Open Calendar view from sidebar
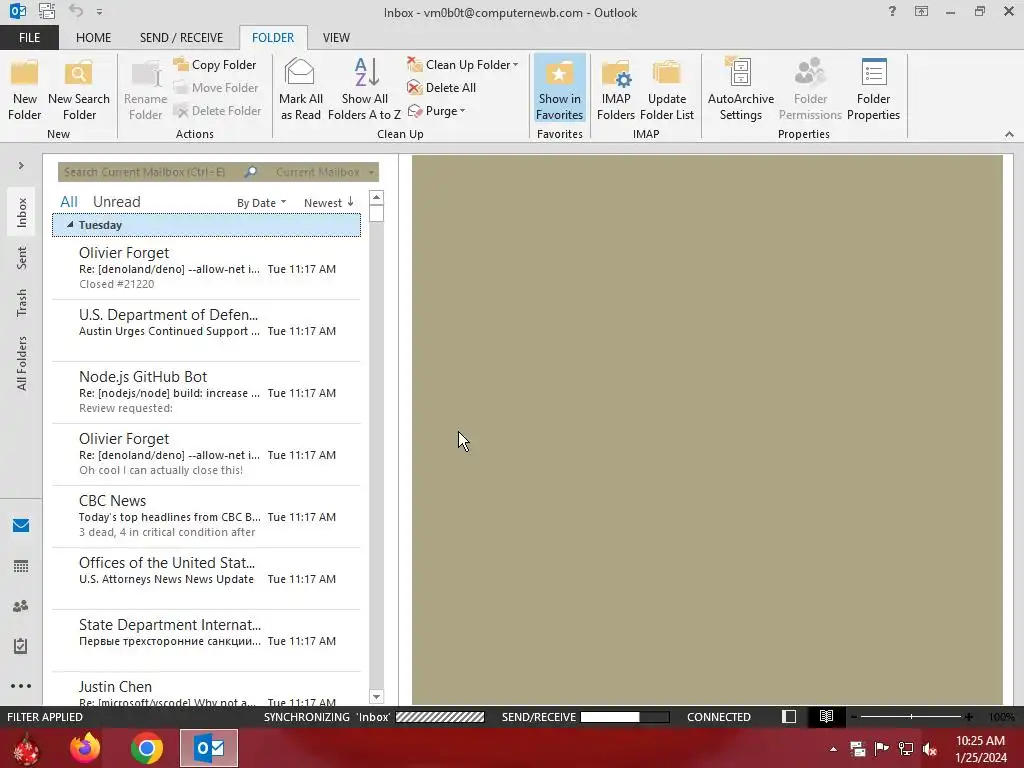Screen dimensions: 1024x768 click(x=21, y=566)
